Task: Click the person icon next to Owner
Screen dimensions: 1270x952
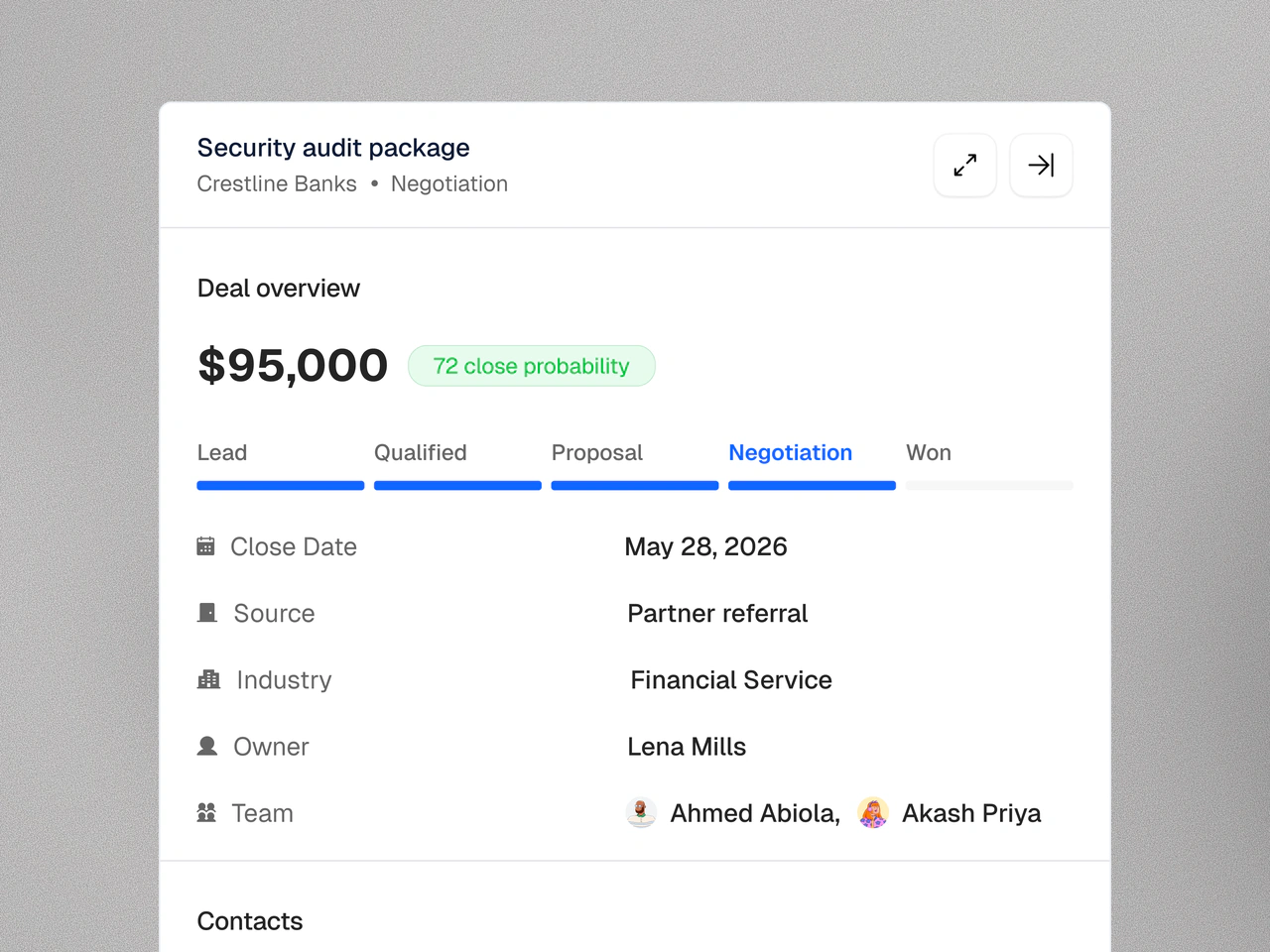Action: (x=207, y=746)
